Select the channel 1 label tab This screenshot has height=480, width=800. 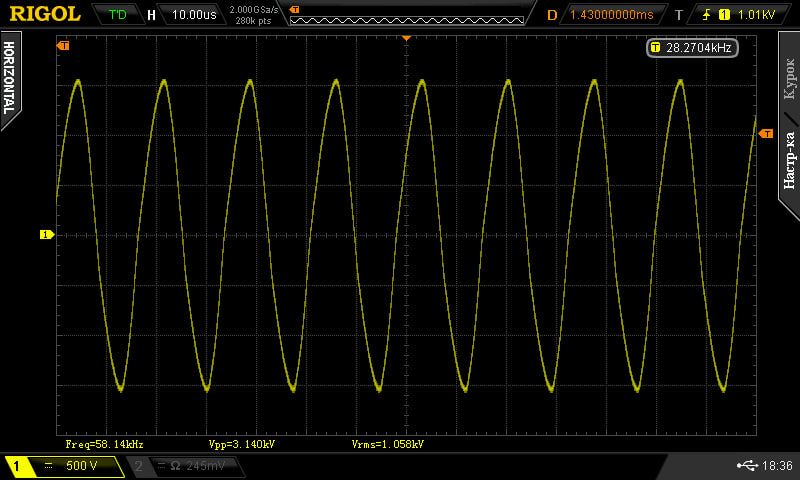(x=16, y=466)
